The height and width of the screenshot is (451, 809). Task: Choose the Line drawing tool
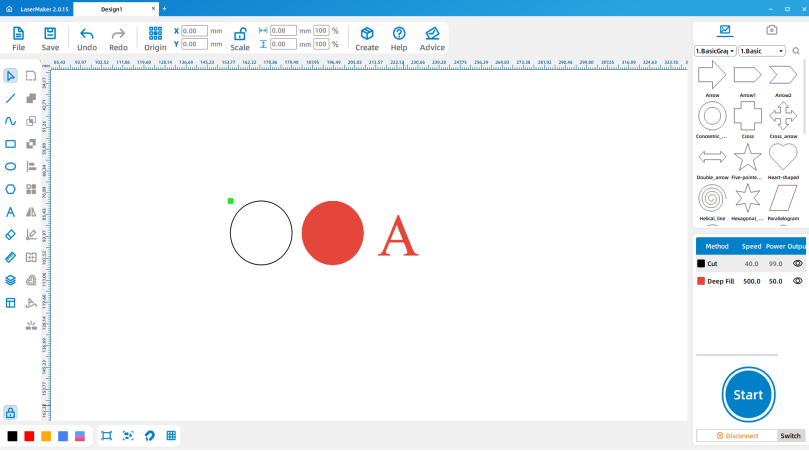pyautogui.click(x=11, y=98)
